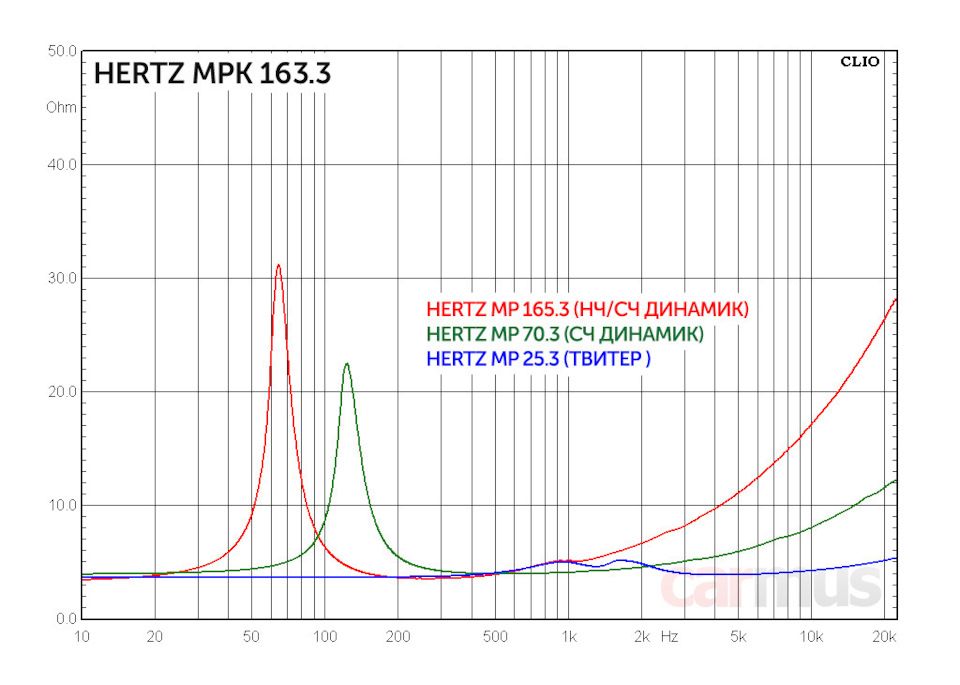The width and height of the screenshot is (960, 685).
Task: Click the chart title HERTZ MPK 163.3
Action: (212, 73)
